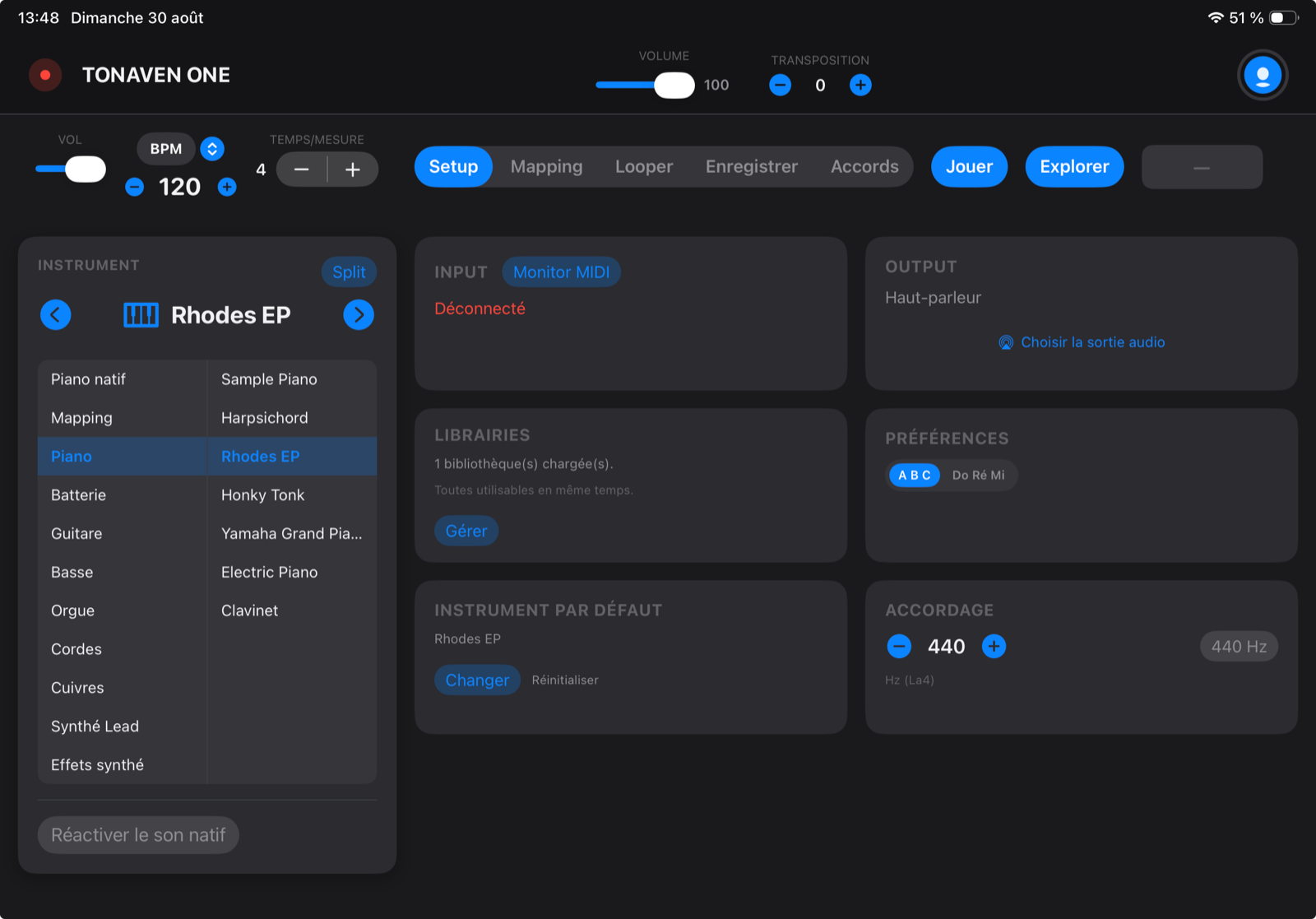Click the empty dash button after Explorer
1316x919 pixels.
coord(1202,167)
